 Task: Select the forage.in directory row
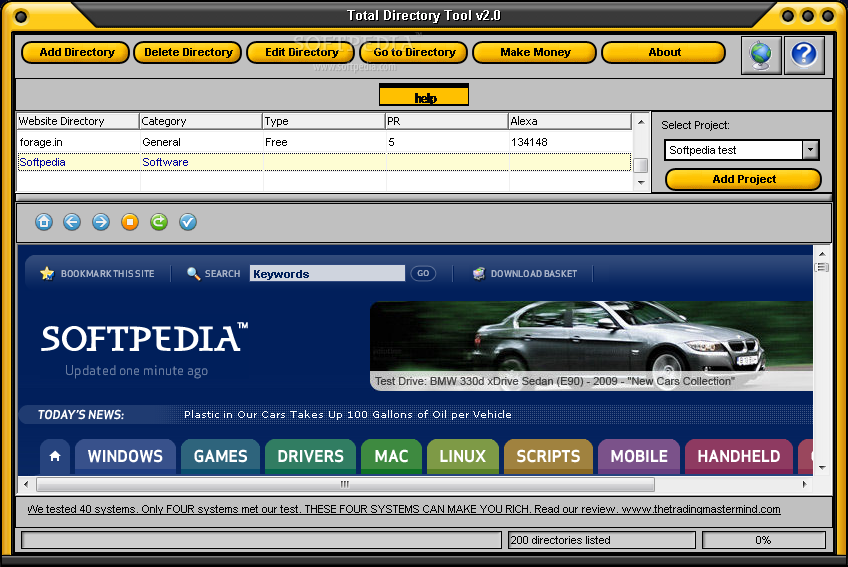[x=324, y=142]
